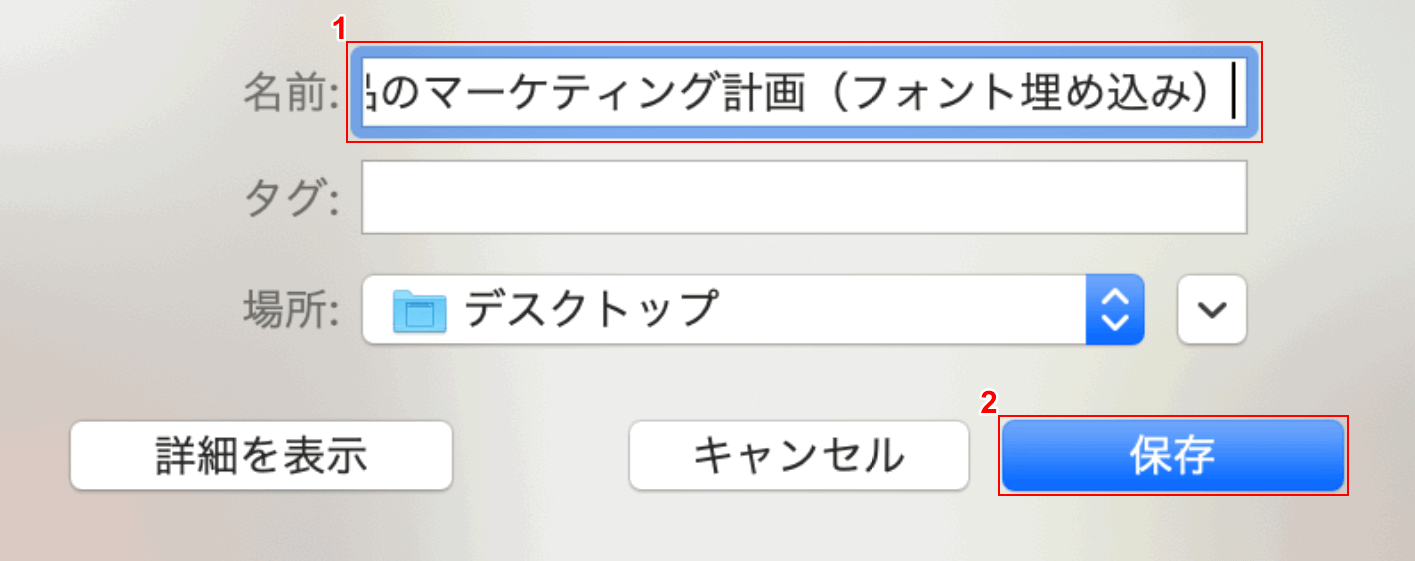Image resolution: width=1415 pixels, height=561 pixels.
Task: Click the 詳細を表示 button
Action: (261, 455)
